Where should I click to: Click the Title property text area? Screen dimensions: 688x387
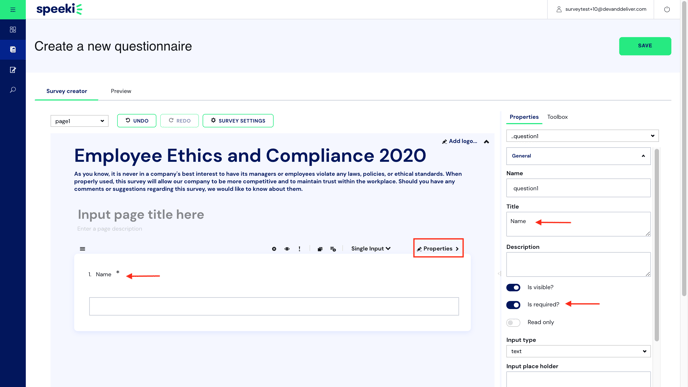click(x=578, y=224)
